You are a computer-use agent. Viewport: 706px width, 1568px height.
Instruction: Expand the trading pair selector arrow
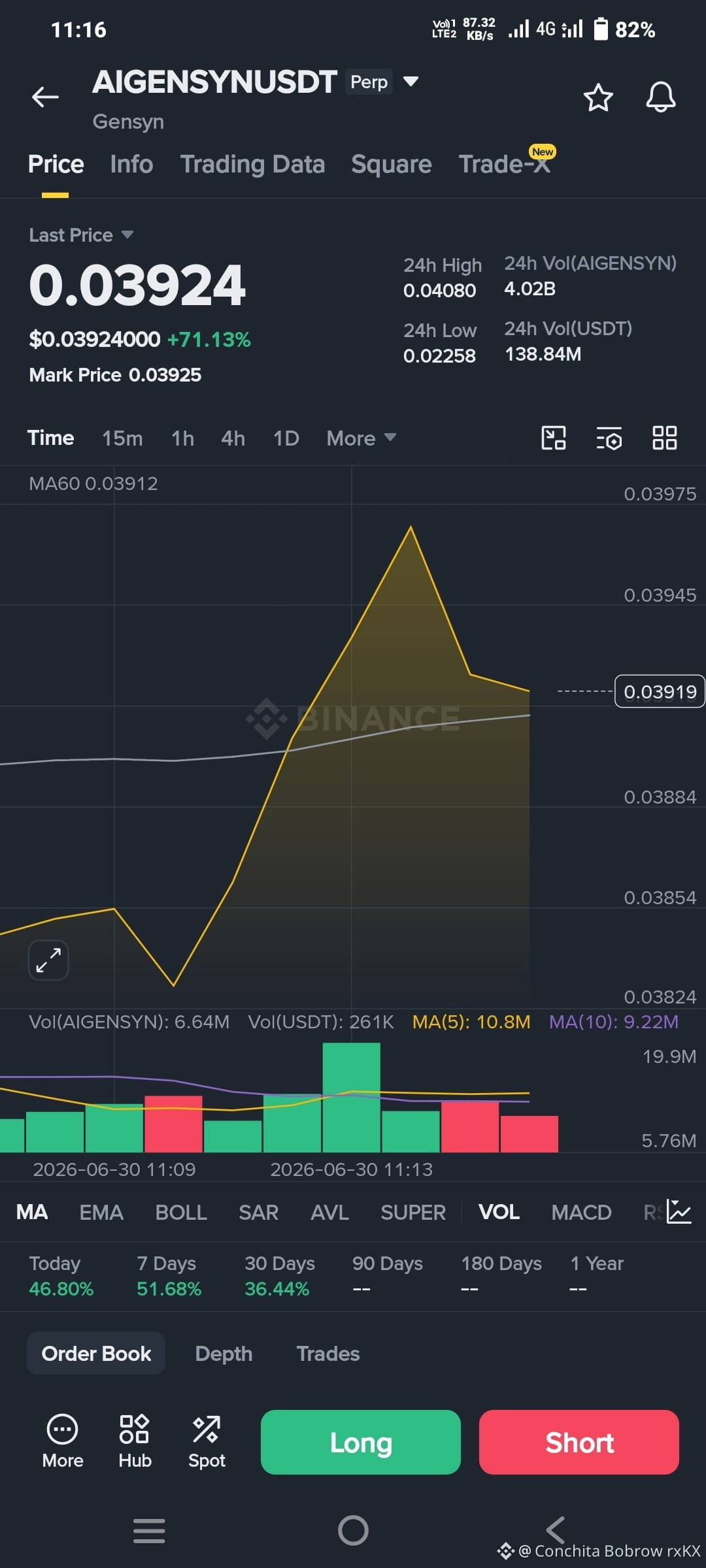[411, 82]
